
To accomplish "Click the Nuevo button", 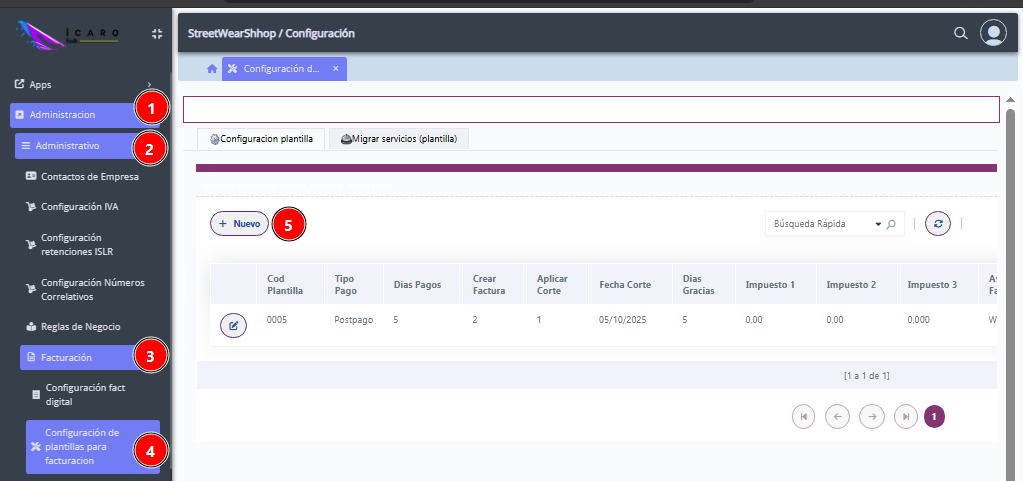I will (240, 224).
